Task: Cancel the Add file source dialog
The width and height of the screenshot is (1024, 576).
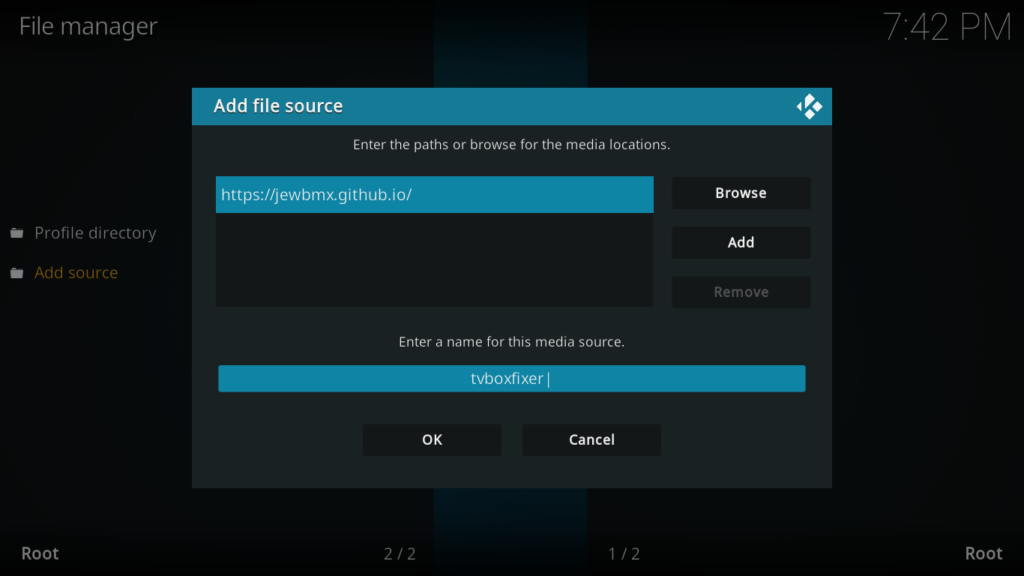Action: click(x=590, y=439)
